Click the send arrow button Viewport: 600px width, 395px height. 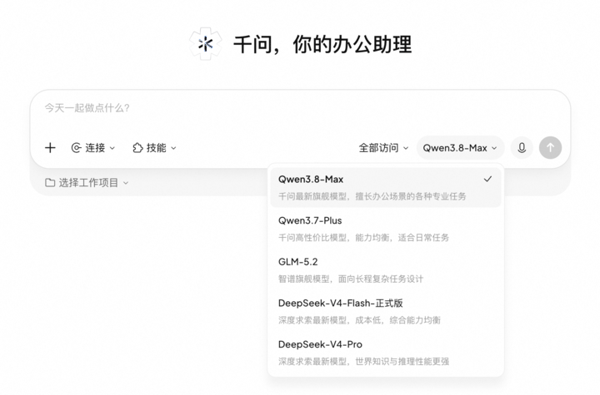click(550, 148)
